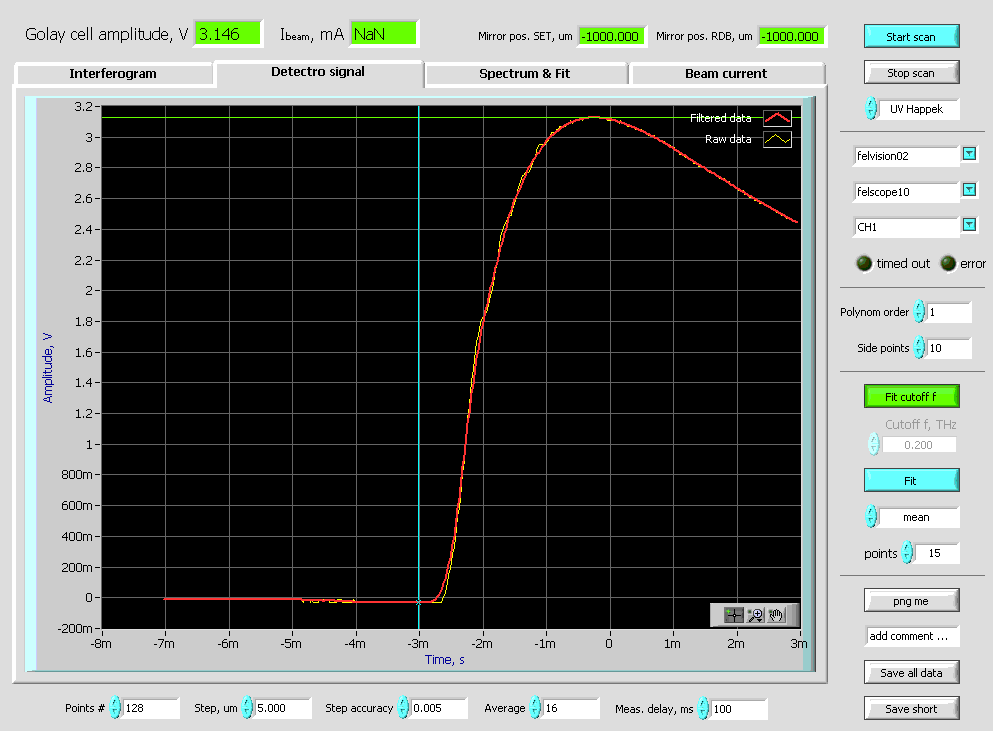Screen dimensions: 993x731
Task: Switch to the Interferogram tab
Action: click(x=113, y=73)
